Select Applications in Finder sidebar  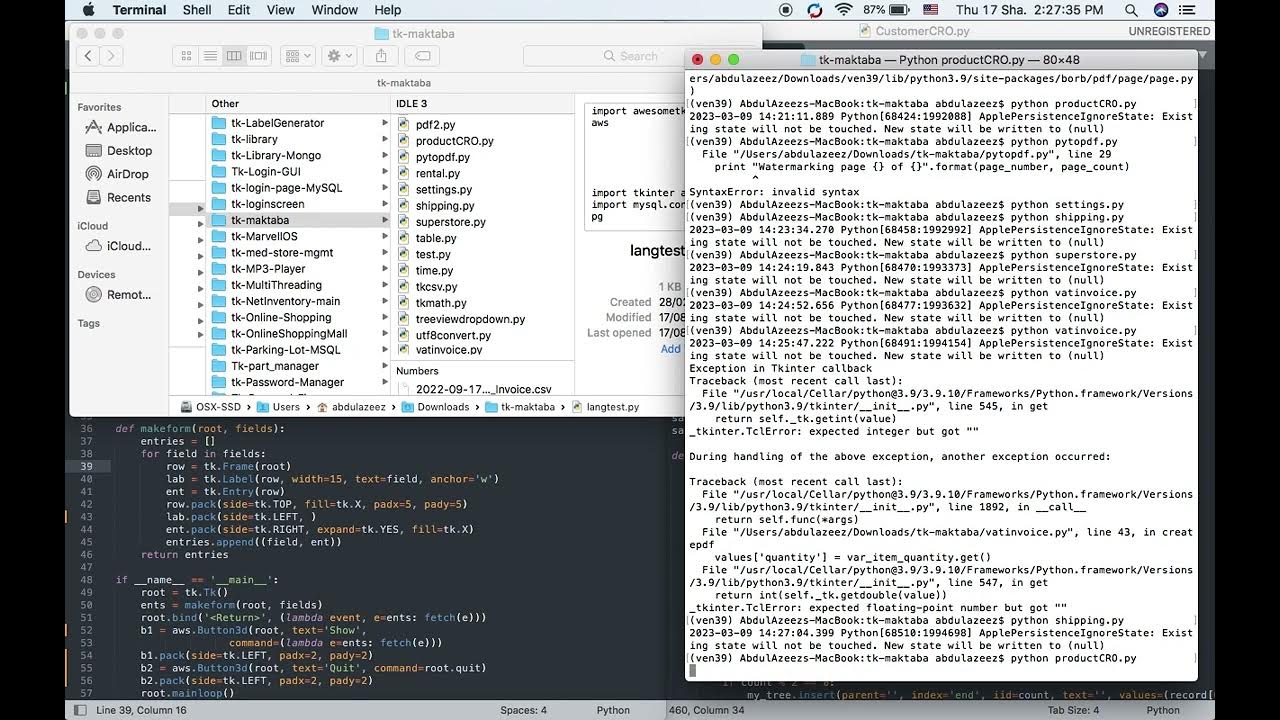tap(120, 127)
